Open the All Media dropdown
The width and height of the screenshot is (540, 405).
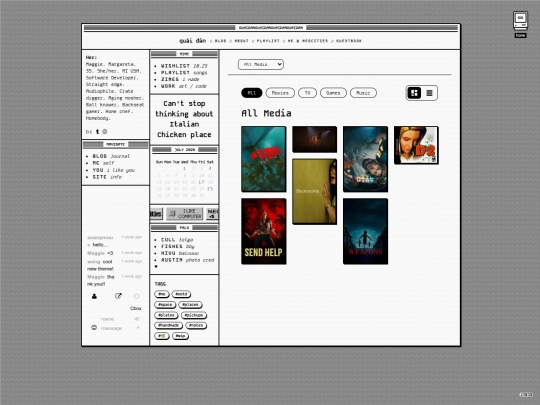tap(261, 64)
